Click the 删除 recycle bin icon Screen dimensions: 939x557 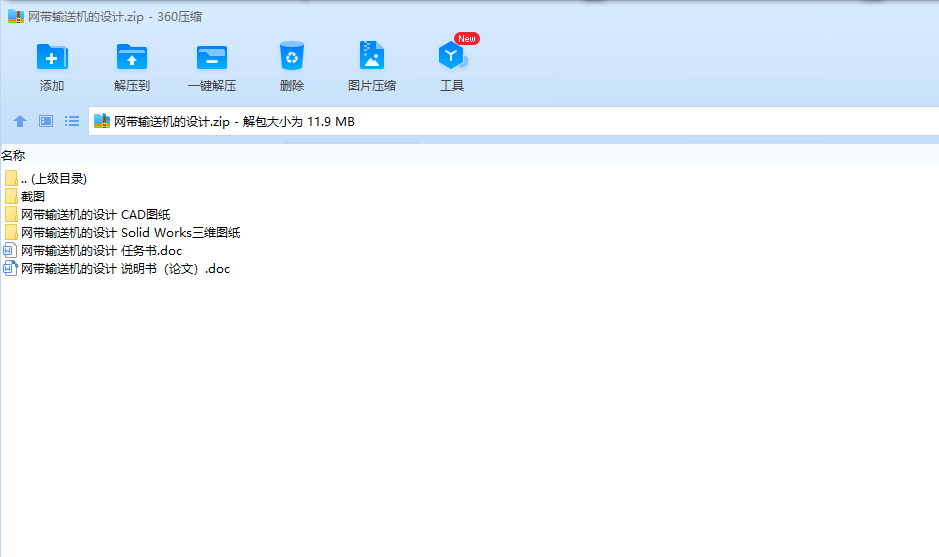click(292, 56)
